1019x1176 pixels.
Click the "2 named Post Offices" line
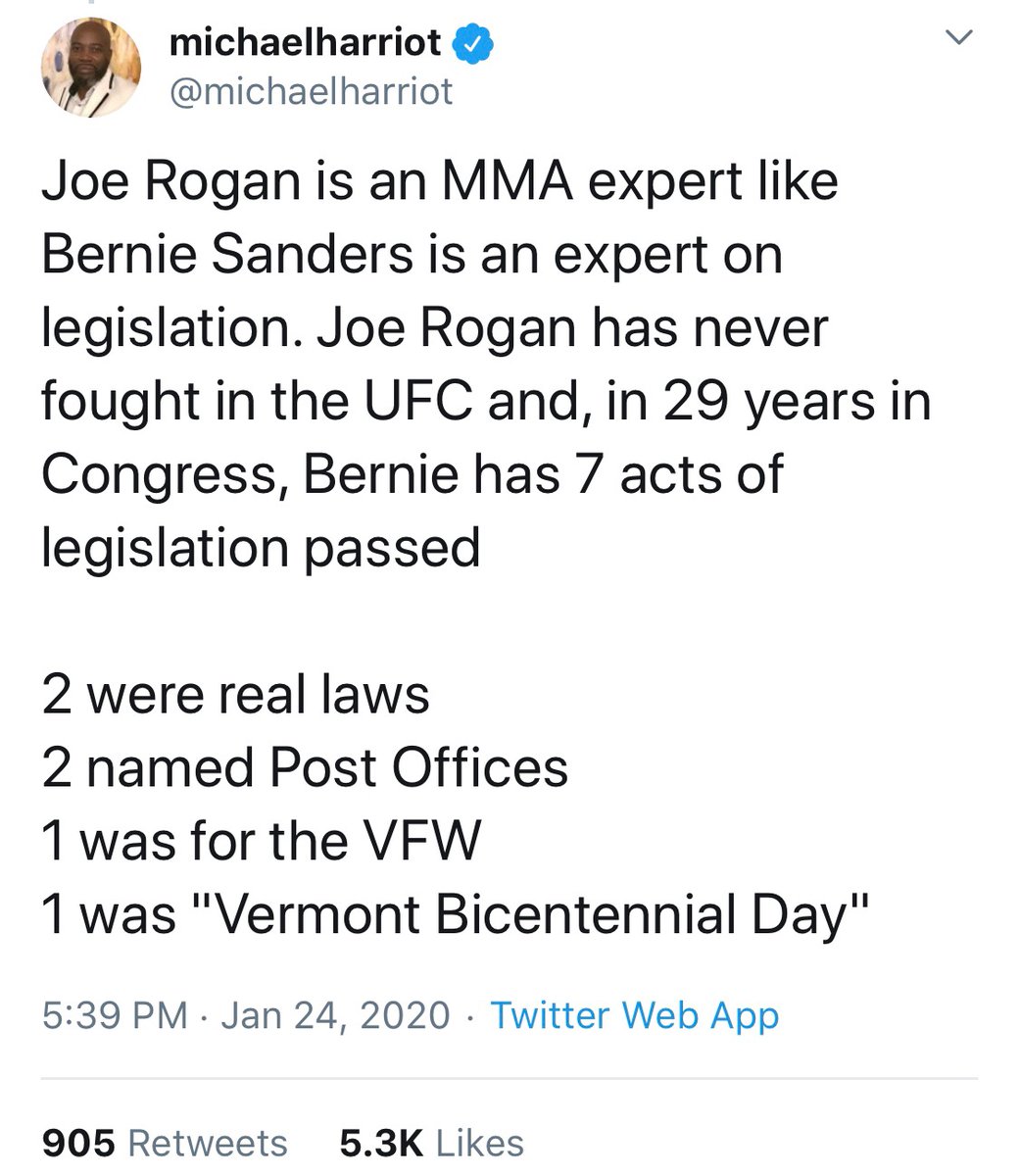(304, 767)
